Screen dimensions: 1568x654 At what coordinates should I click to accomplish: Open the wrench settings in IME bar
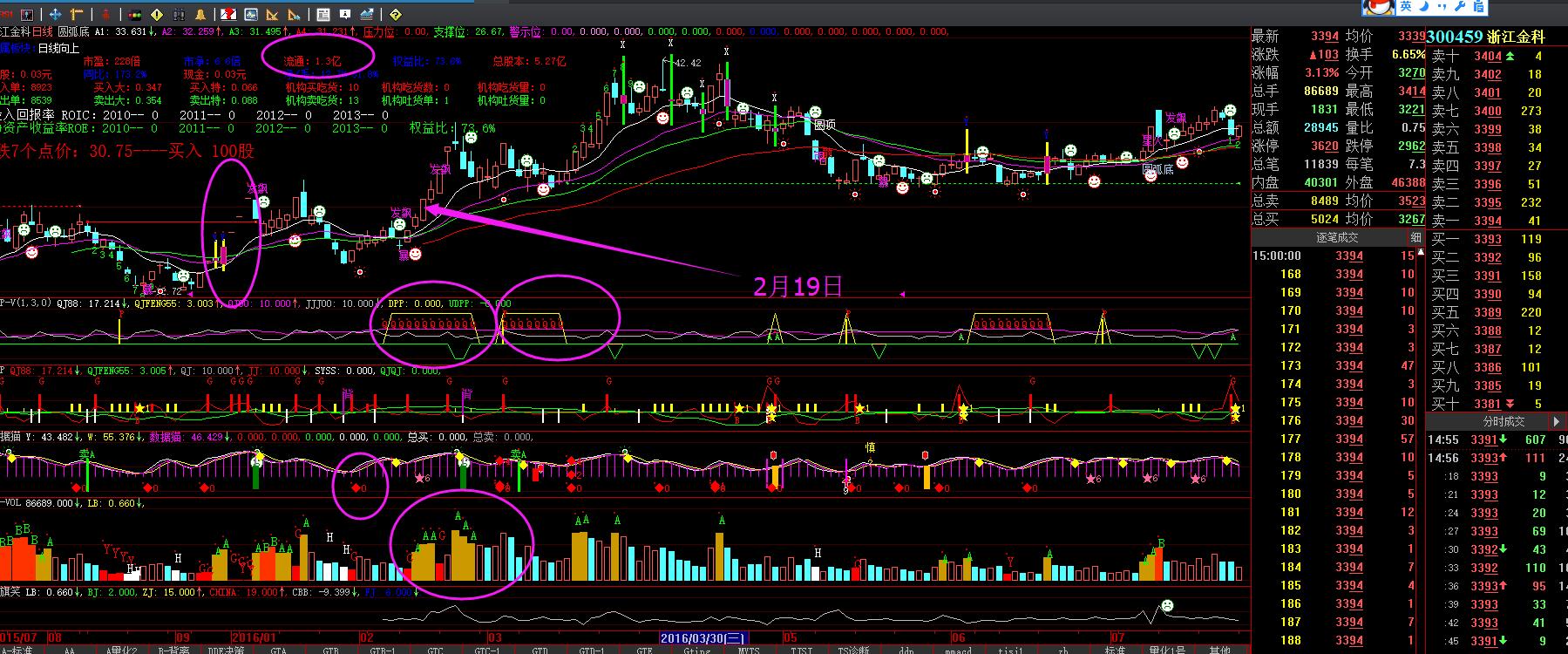[1460, 7]
